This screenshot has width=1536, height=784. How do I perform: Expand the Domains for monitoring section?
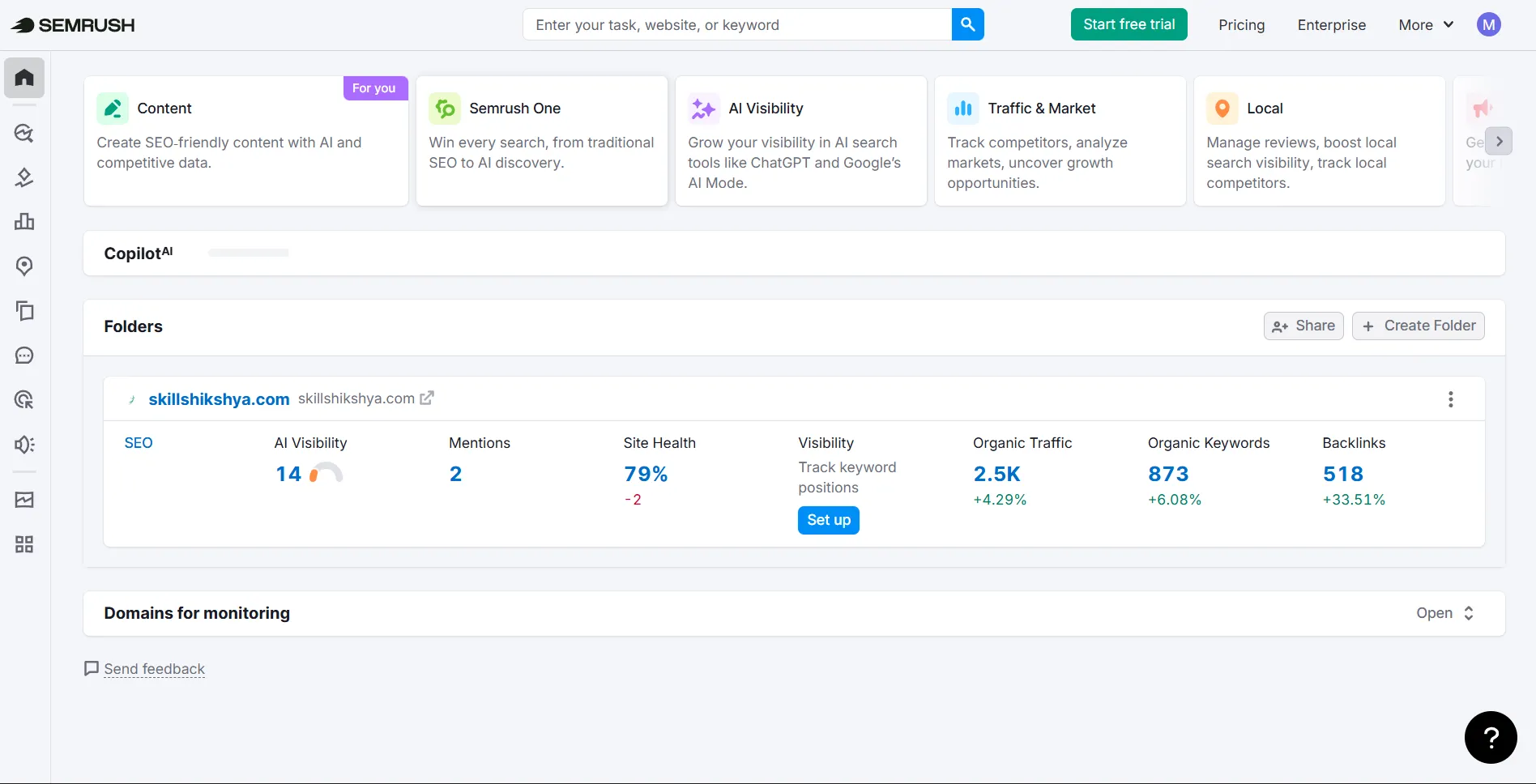[x=1444, y=613]
